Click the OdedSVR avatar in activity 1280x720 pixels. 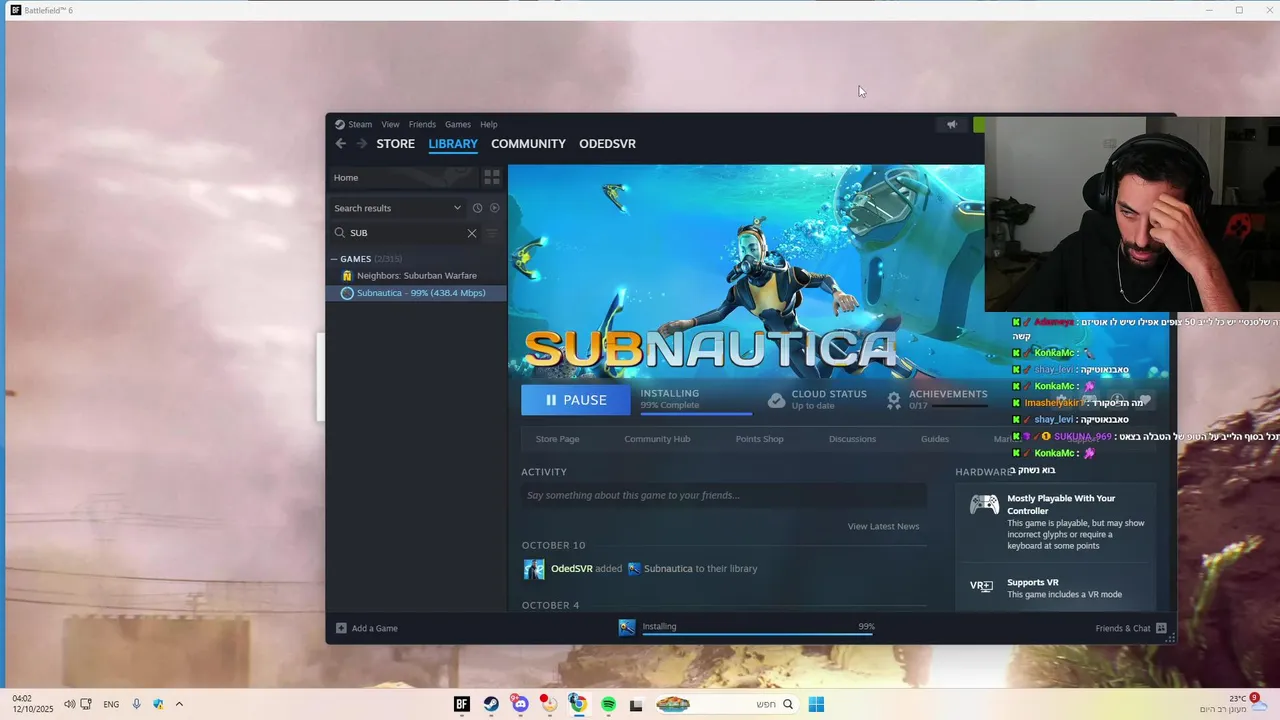(534, 569)
